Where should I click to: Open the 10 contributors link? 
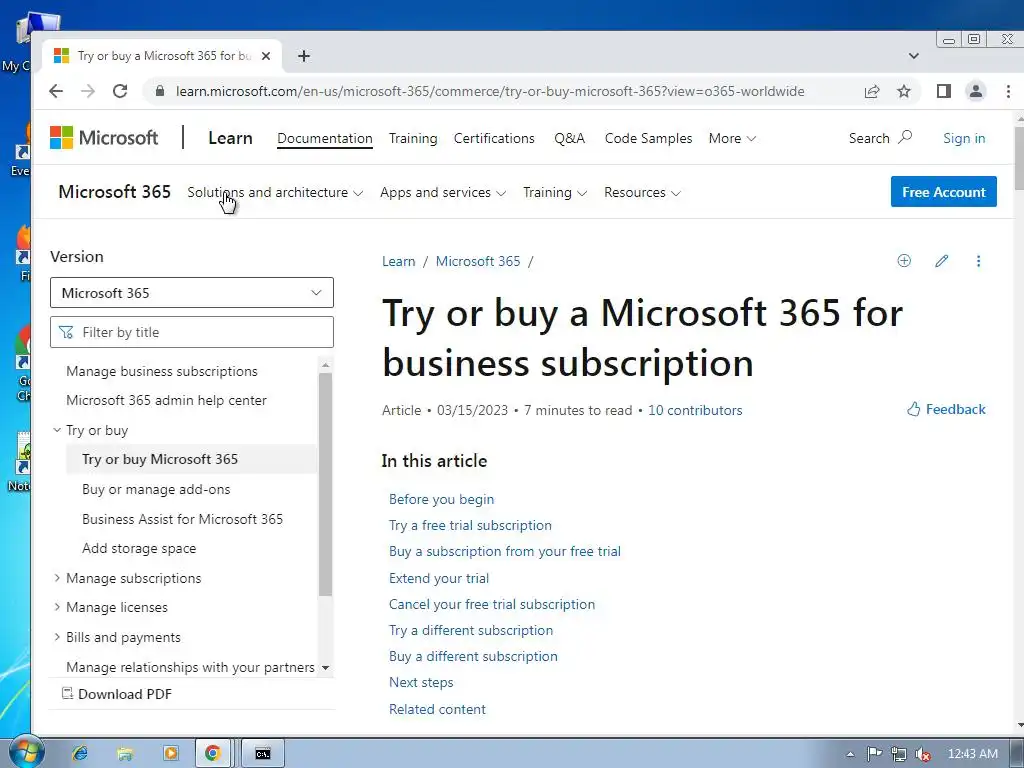coord(695,410)
